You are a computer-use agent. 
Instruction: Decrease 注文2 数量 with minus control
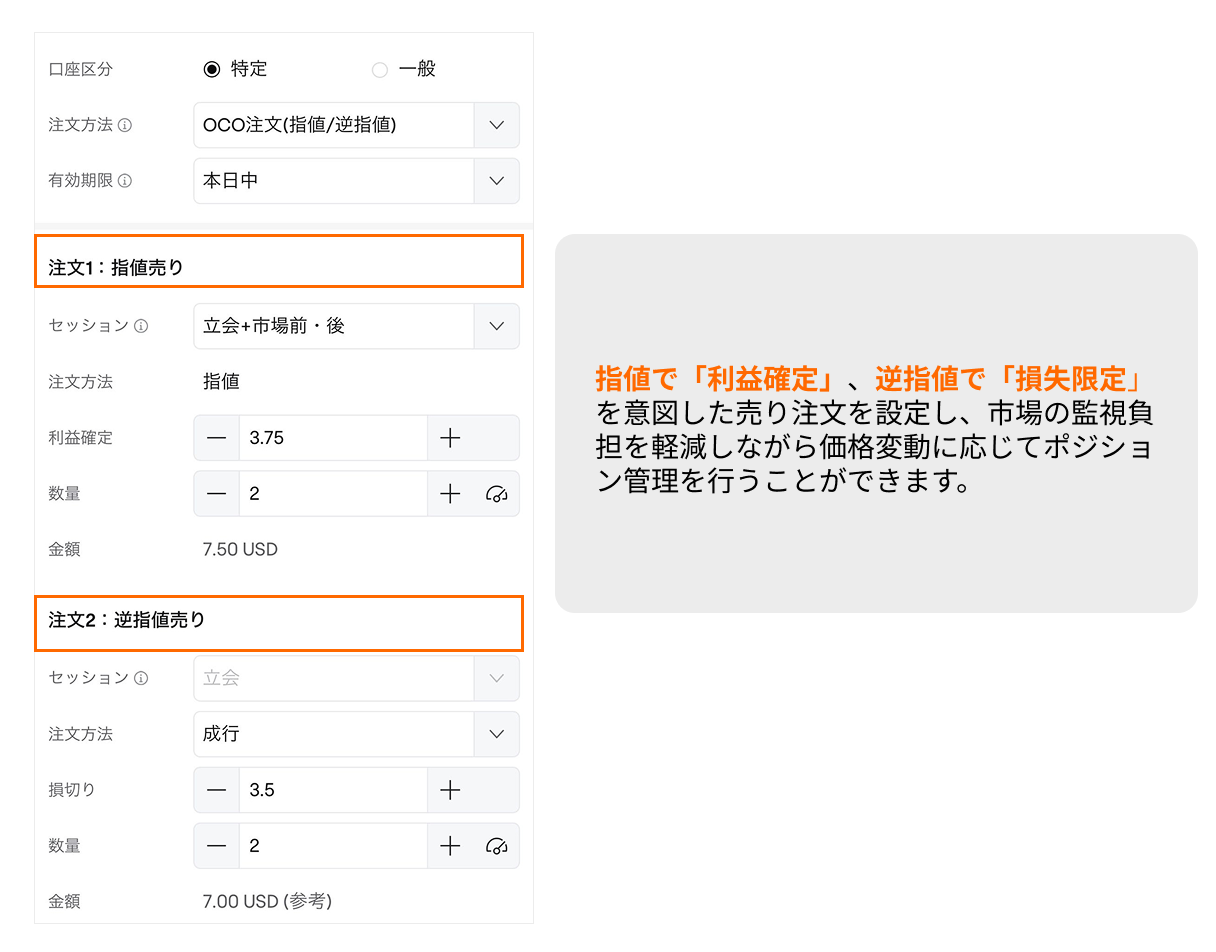[x=217, y=845]
